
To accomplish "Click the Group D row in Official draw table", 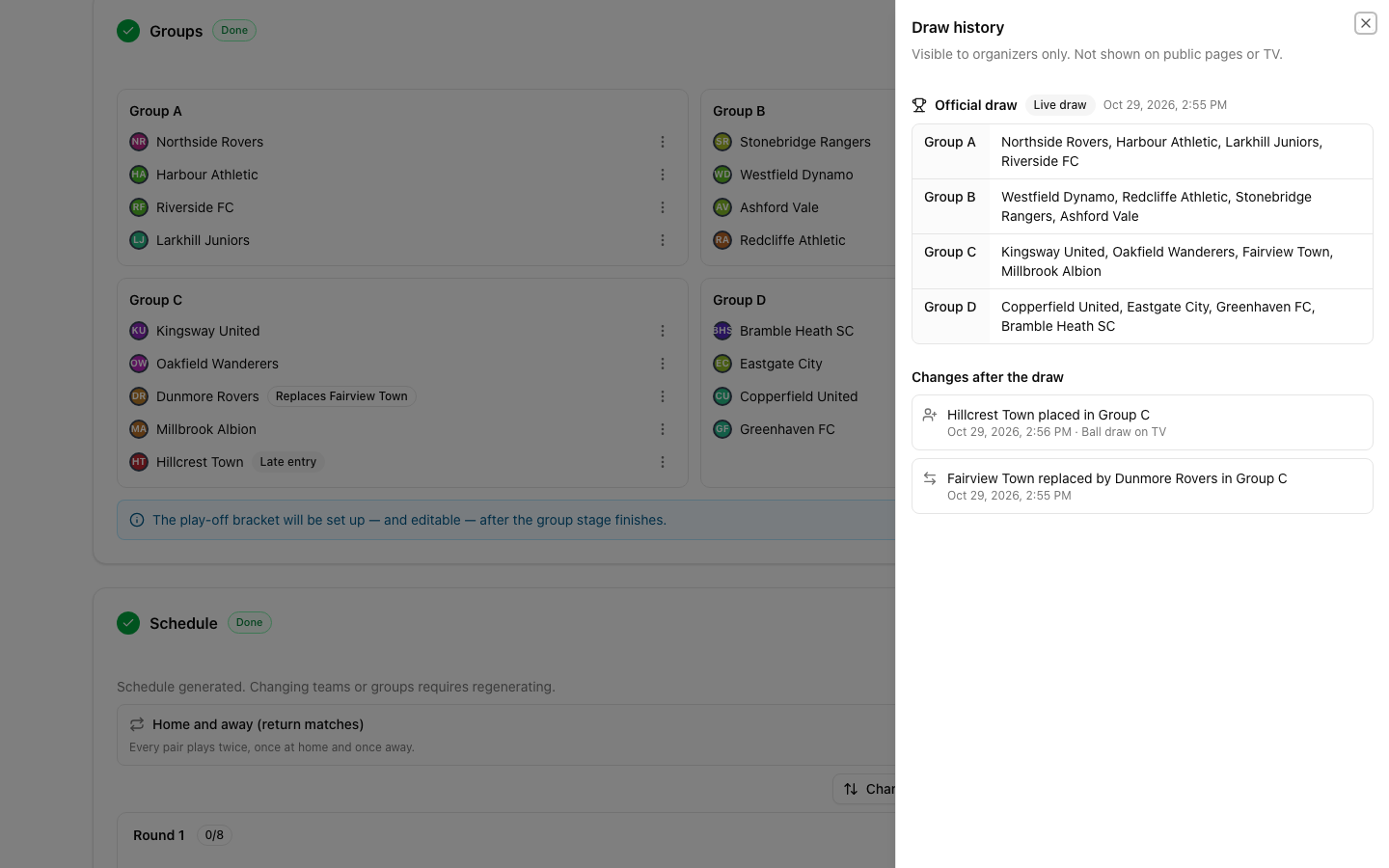I will coord(1142,316).
